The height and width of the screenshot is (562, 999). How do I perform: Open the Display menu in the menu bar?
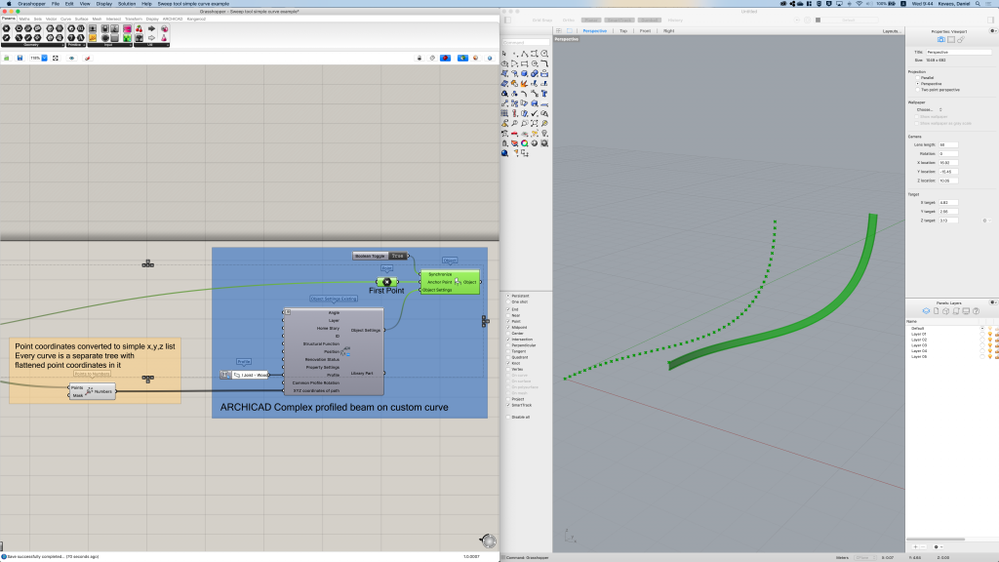[104, 4]
